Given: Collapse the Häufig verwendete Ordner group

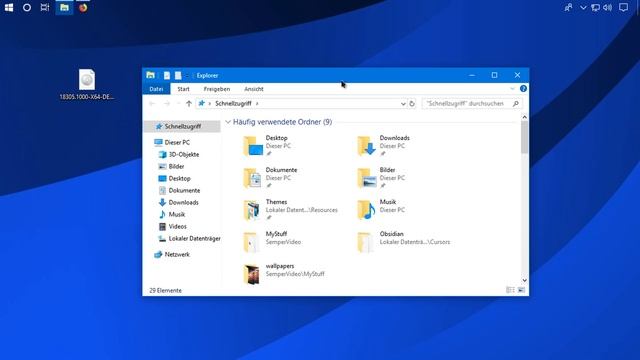Looking at the screenshot, I should click(x=228, y=122).
